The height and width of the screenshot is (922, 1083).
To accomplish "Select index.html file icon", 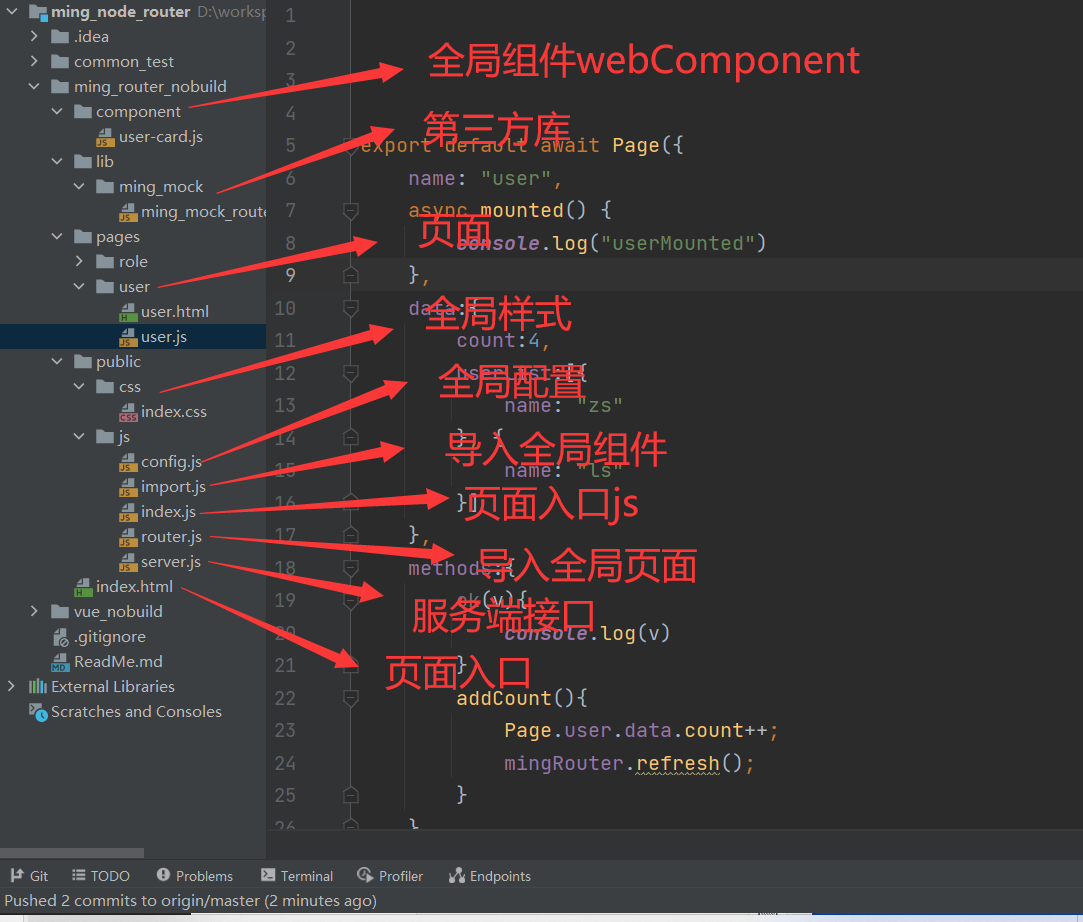I will pyautogui.click(x=83, y=587).
